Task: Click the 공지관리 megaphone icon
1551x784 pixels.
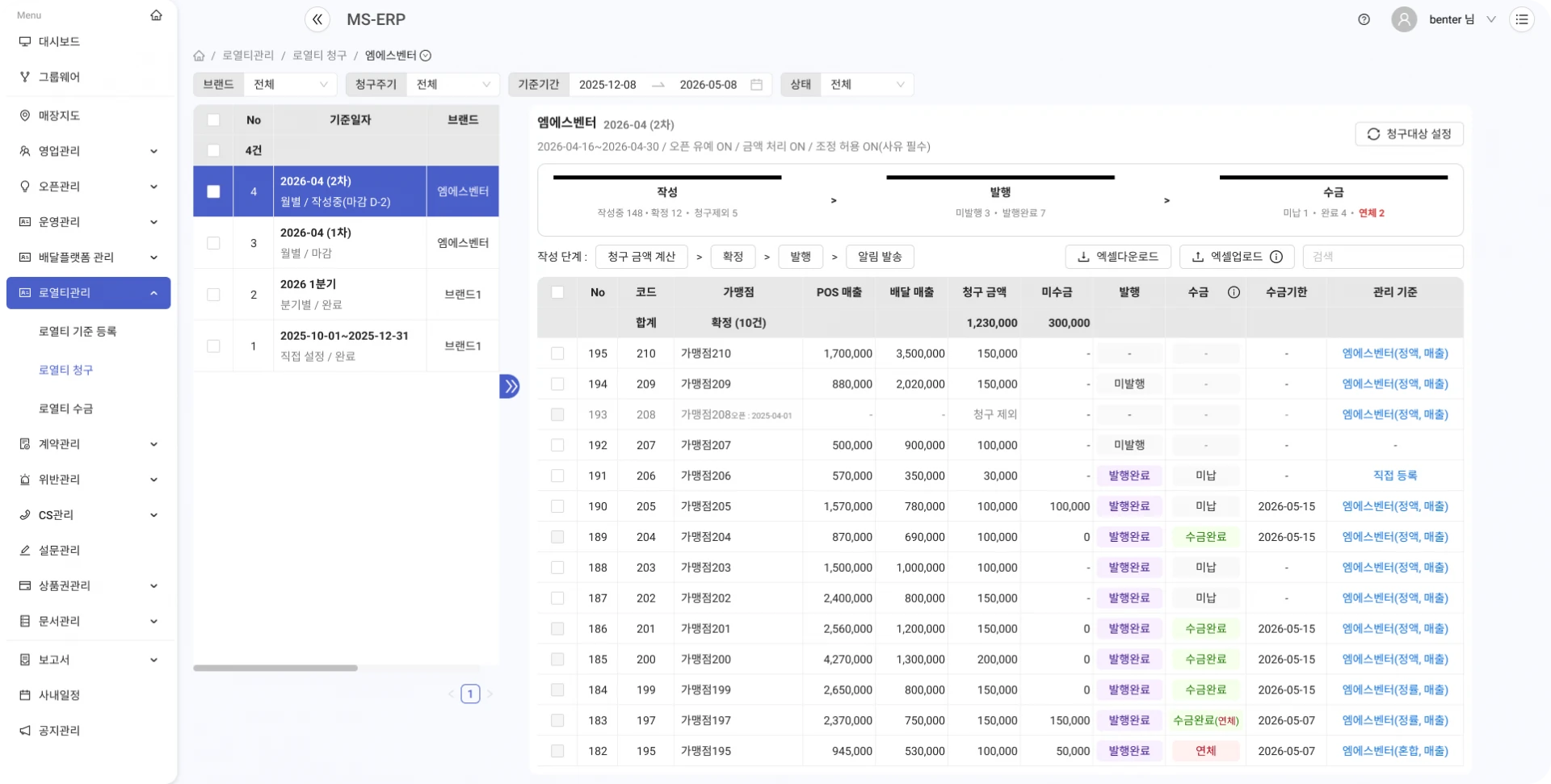Action: (25, 731)
